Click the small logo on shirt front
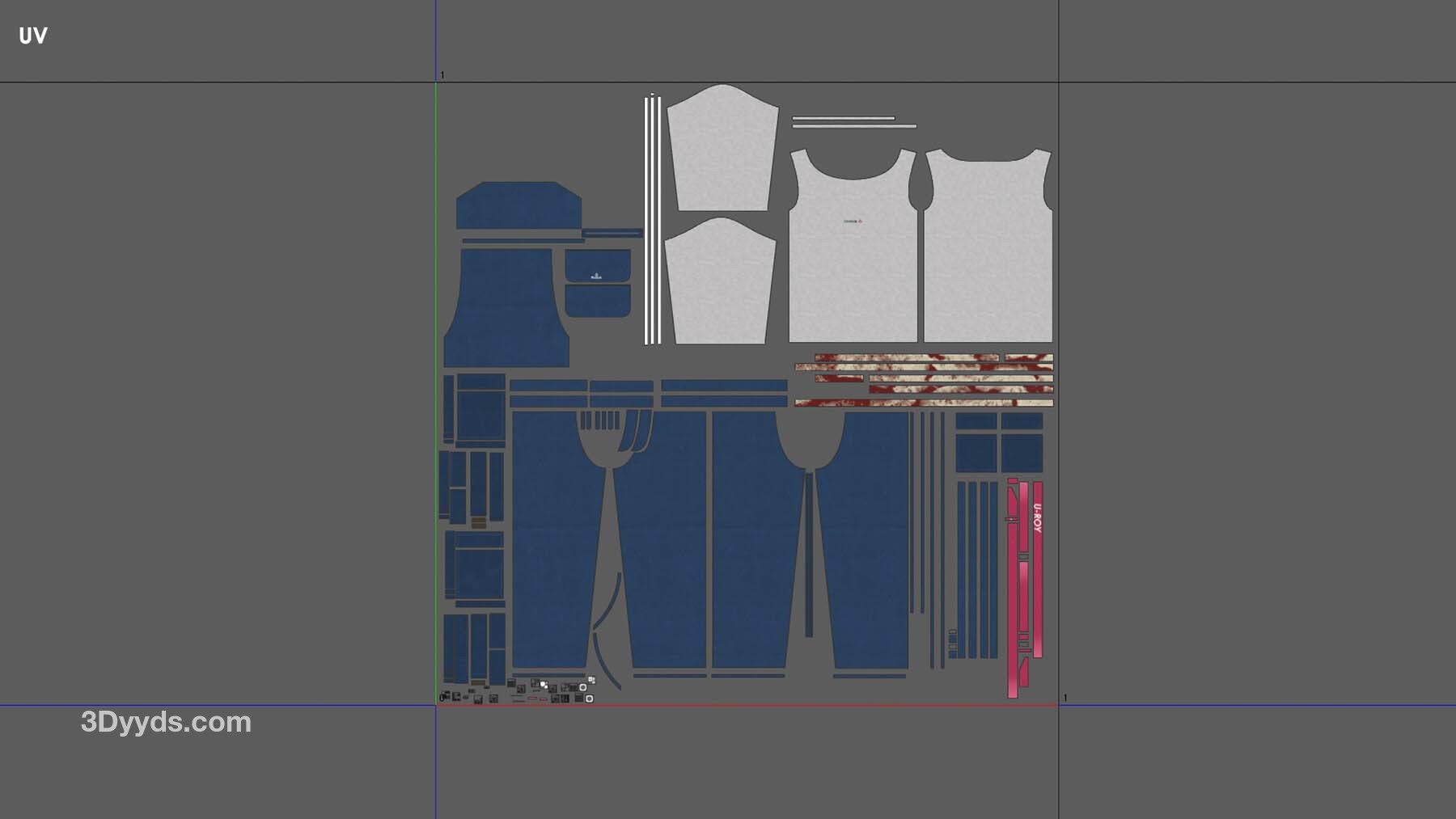The width and height of the screenshot is (1456, 819). point(853,221)
